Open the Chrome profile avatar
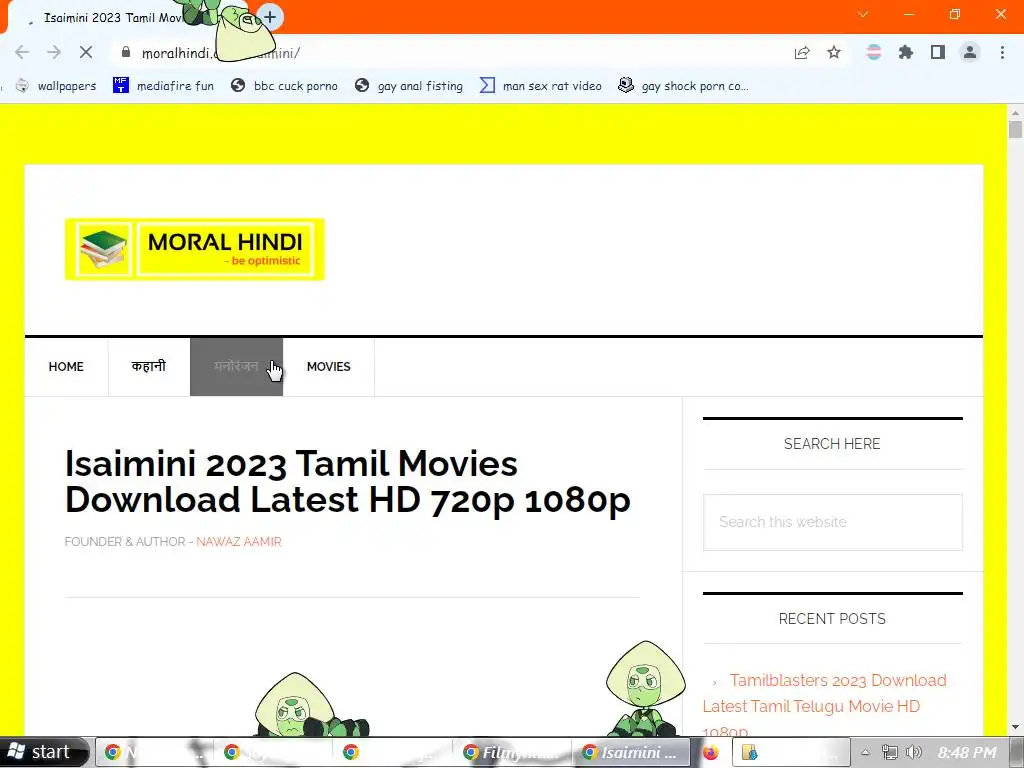The width and height of the screenshot is (1024, 768). (970, 52)
